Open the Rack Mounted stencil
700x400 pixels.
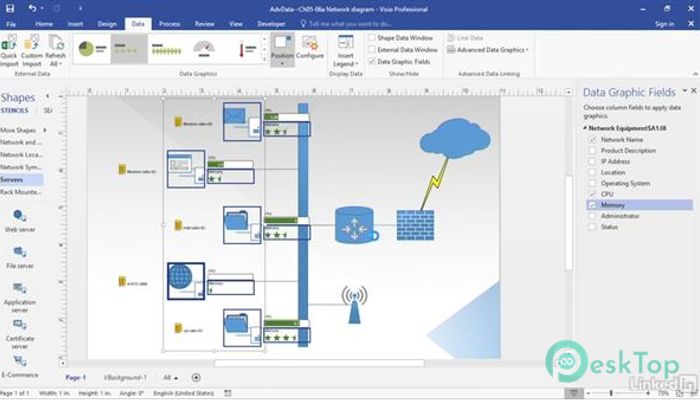(x=21, y=192)
